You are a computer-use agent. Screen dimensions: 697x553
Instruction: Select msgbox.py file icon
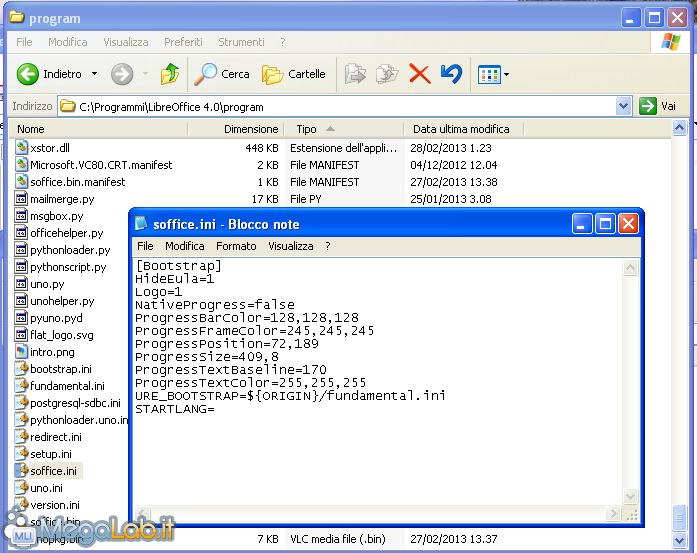click(21, 216)
